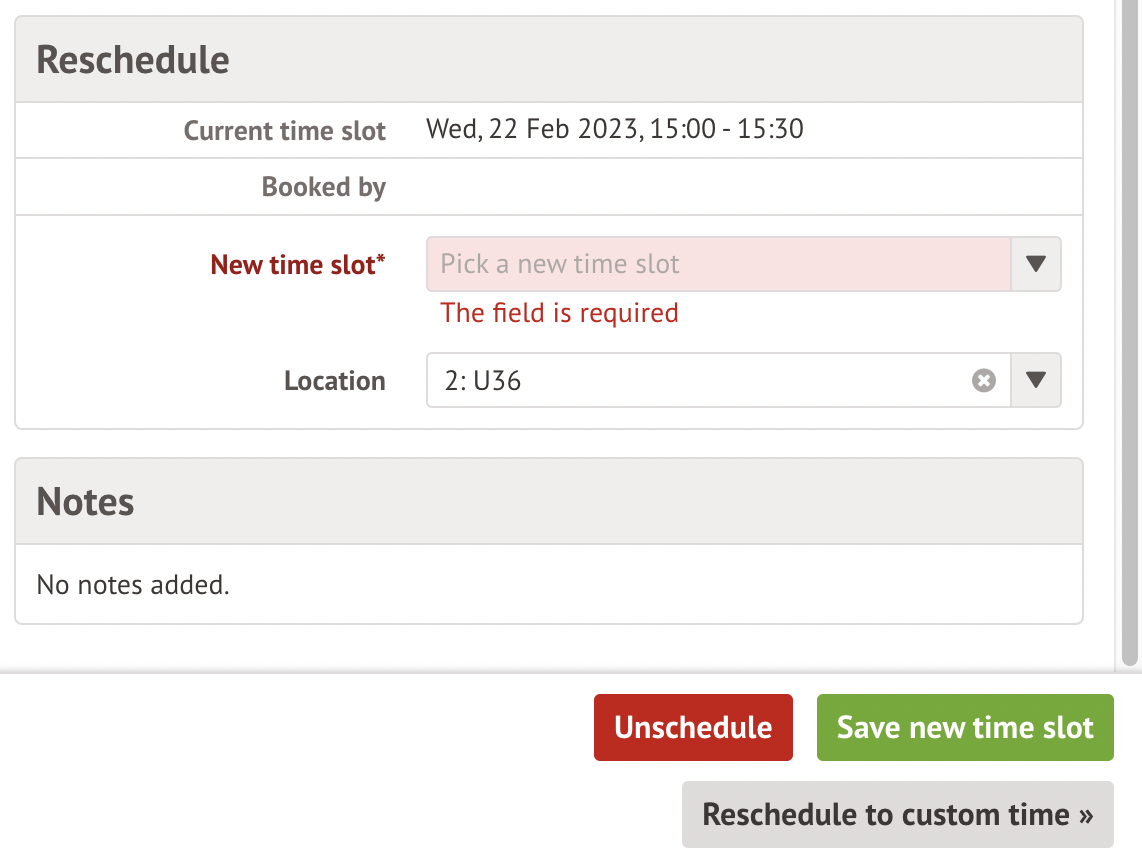Open the New time slot dropdown arrow

pos(1036,264)
